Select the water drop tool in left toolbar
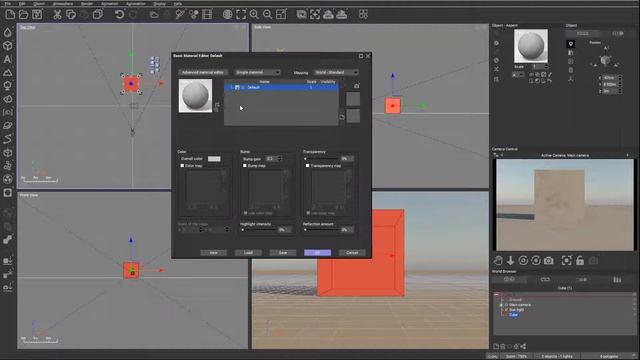The image size is (640, 360). pyautogui.click(x=8, y=32)
